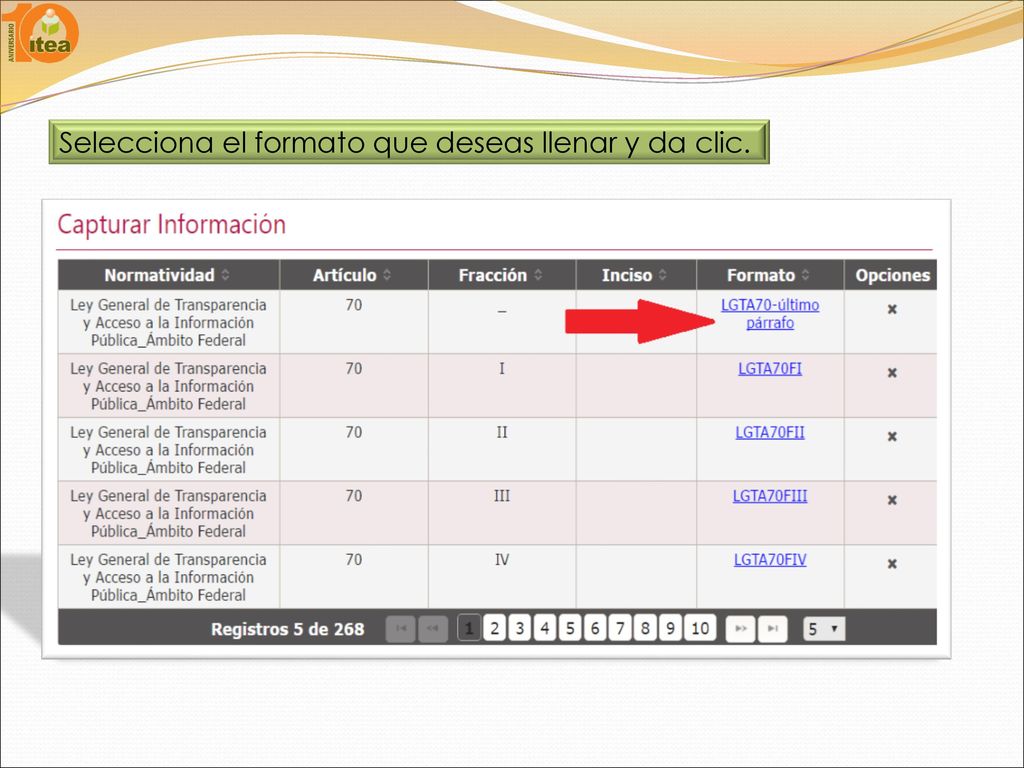Open the LGTA70FI format link
Screen dimensions: 1024x768
coord(770,369)
